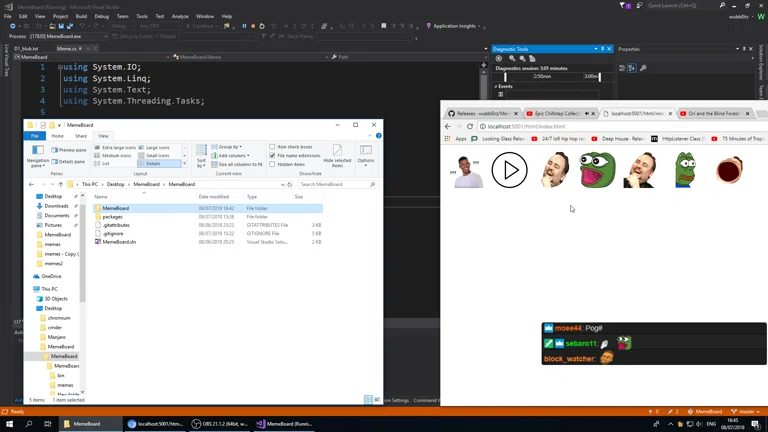The image size is (768, 432).
Task: Reload the localhost page in Chrome
Action: coord(470,127)
